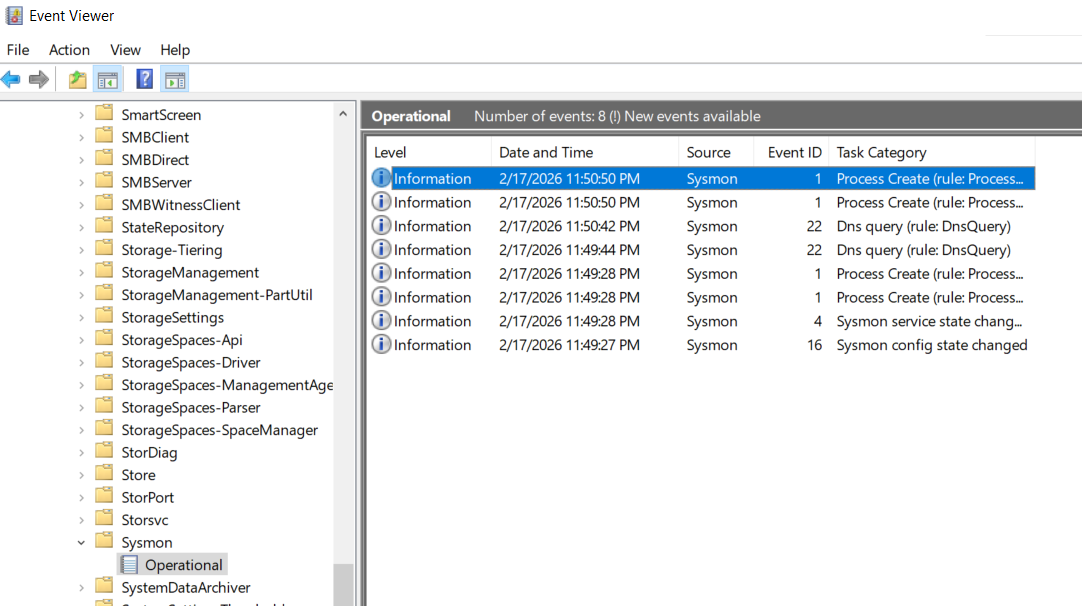Click the Back arrow toolbar icon

coord(11,80)
